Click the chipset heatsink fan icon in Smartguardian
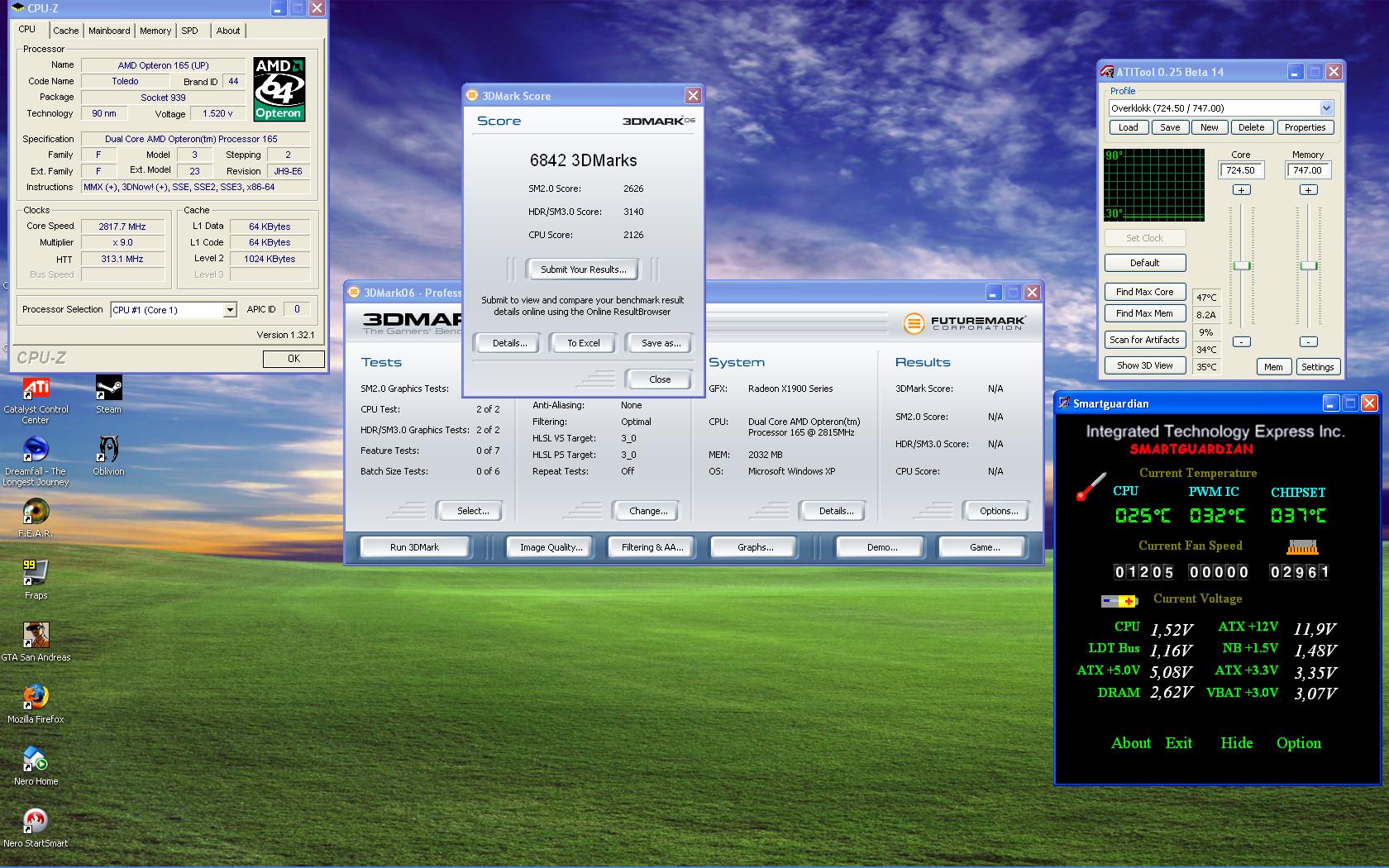1389x868 pixels. 1301,546
